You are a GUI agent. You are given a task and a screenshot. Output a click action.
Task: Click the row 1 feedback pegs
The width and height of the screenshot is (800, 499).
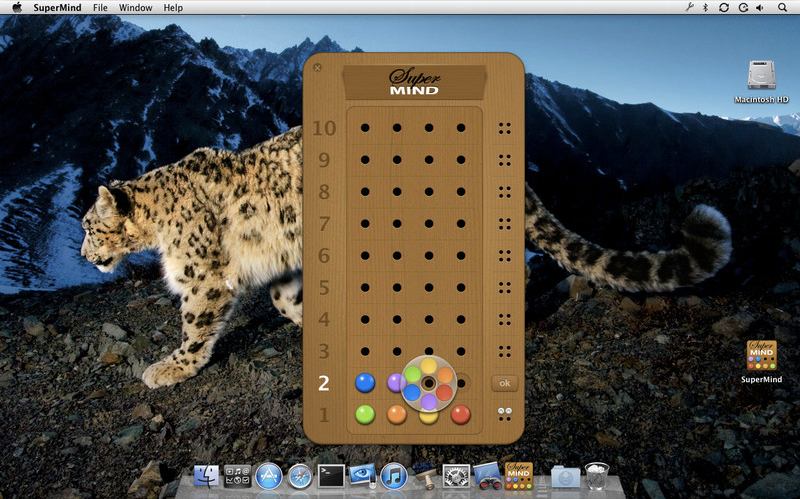pyautogui.click(x=505, y=414)
